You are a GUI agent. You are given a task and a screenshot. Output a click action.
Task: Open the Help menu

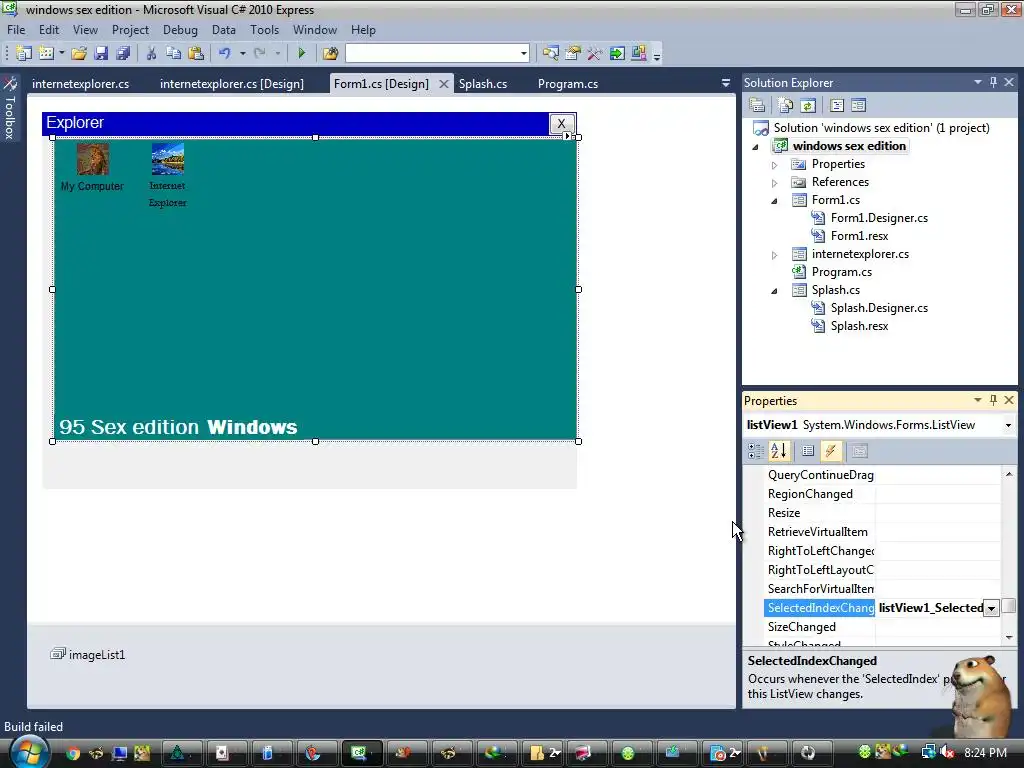[363, 30]
